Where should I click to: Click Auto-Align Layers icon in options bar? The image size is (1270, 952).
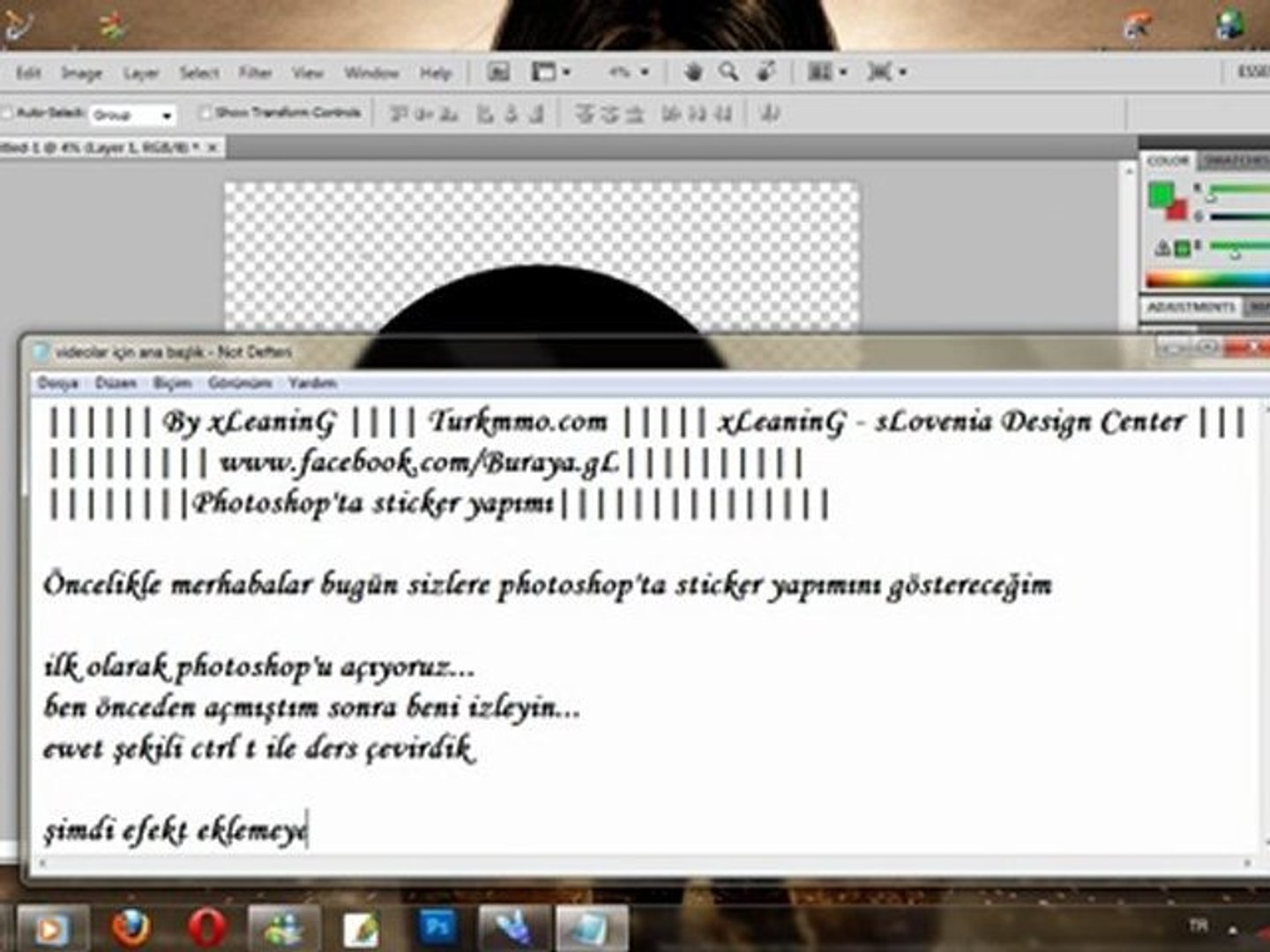click(770, 114)
